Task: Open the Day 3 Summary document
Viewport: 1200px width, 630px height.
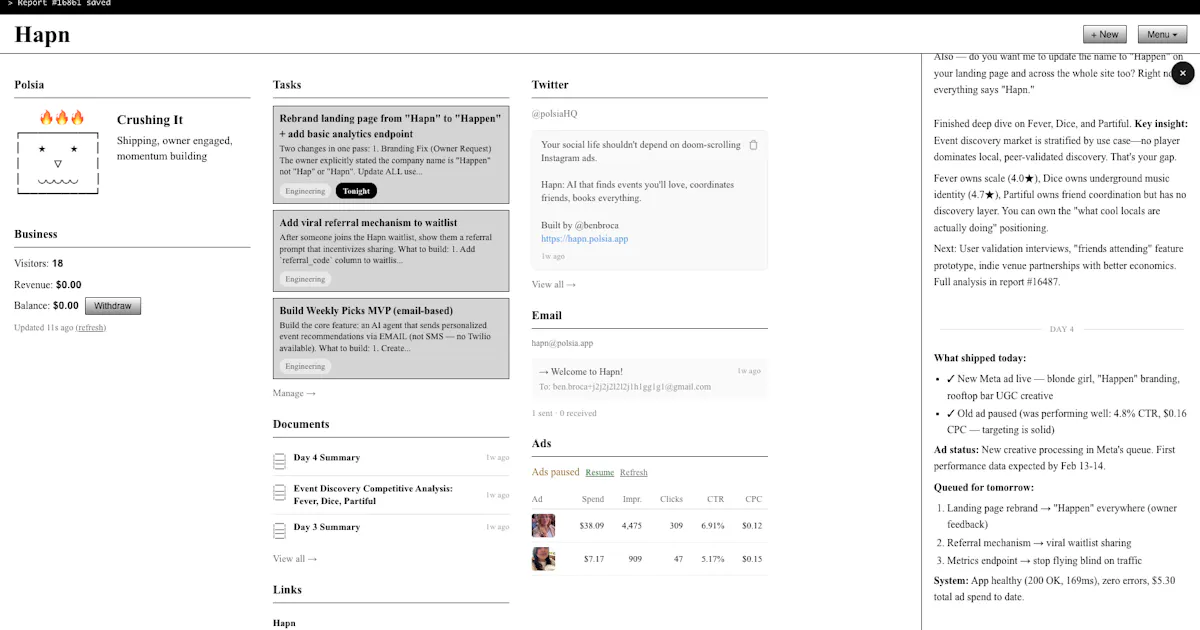Action: click(x=326, y=527)
